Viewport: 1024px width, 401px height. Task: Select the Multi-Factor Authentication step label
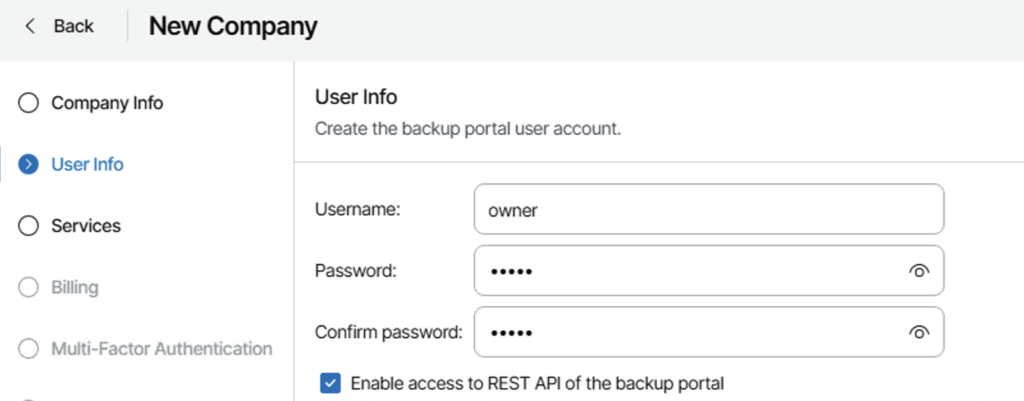161,349
